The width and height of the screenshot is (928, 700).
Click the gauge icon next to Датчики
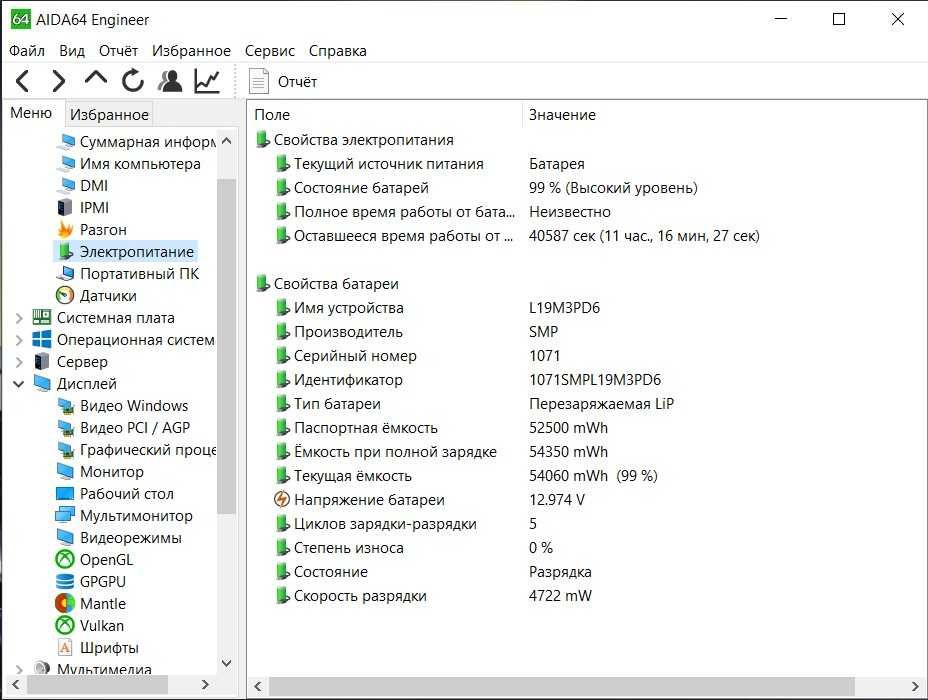point(65,295)
